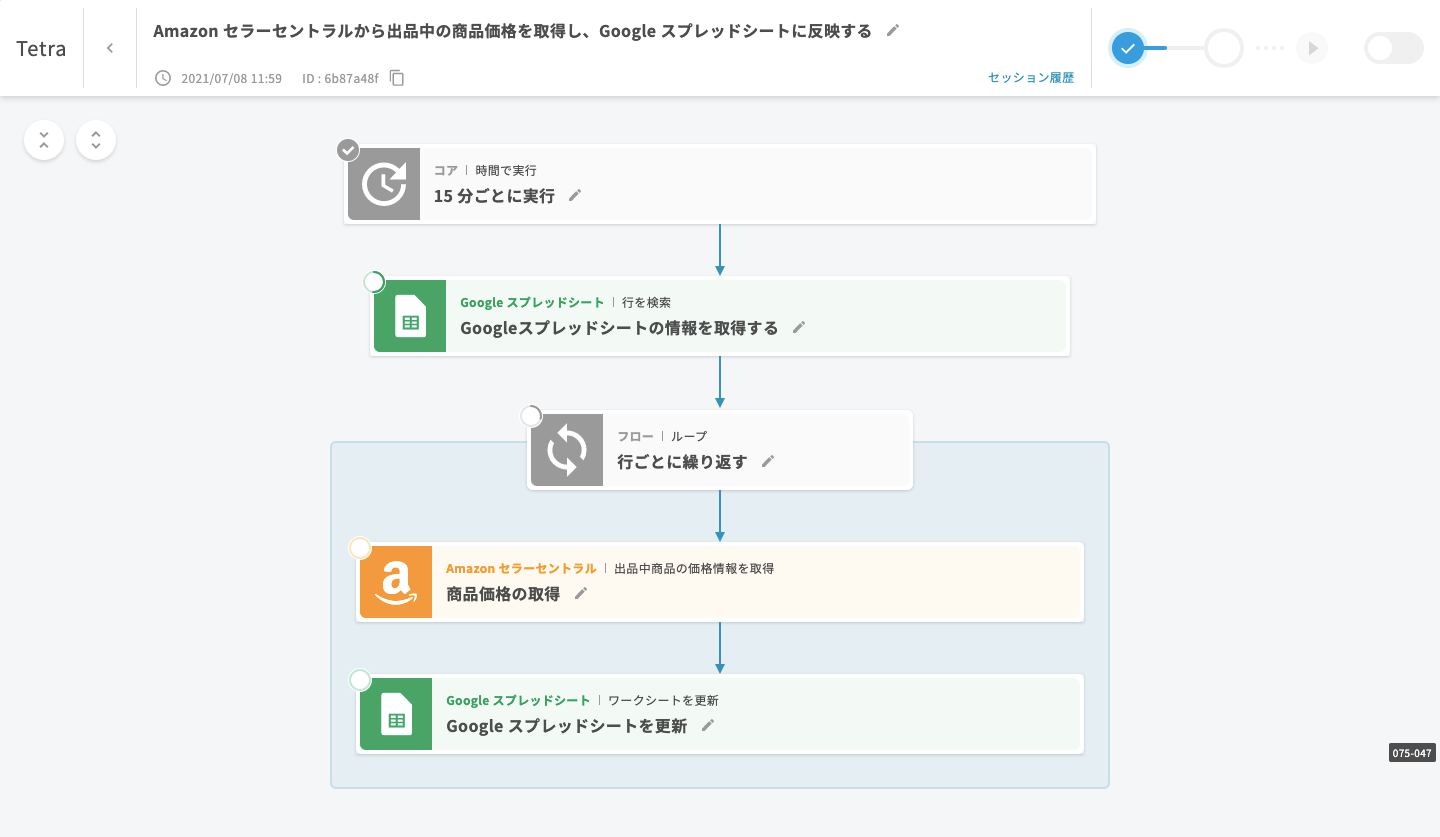Open the clock timer trigger icon
The height and width of the screenshot is (837, 1440).
[384, 184]
